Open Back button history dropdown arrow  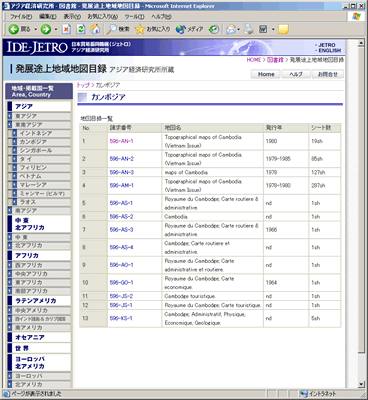pos(36,29)
